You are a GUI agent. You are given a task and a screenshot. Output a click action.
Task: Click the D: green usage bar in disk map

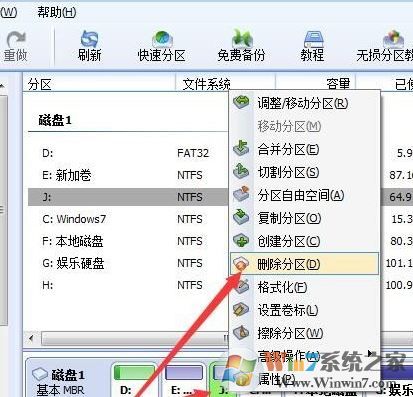(x=134, y=373)
